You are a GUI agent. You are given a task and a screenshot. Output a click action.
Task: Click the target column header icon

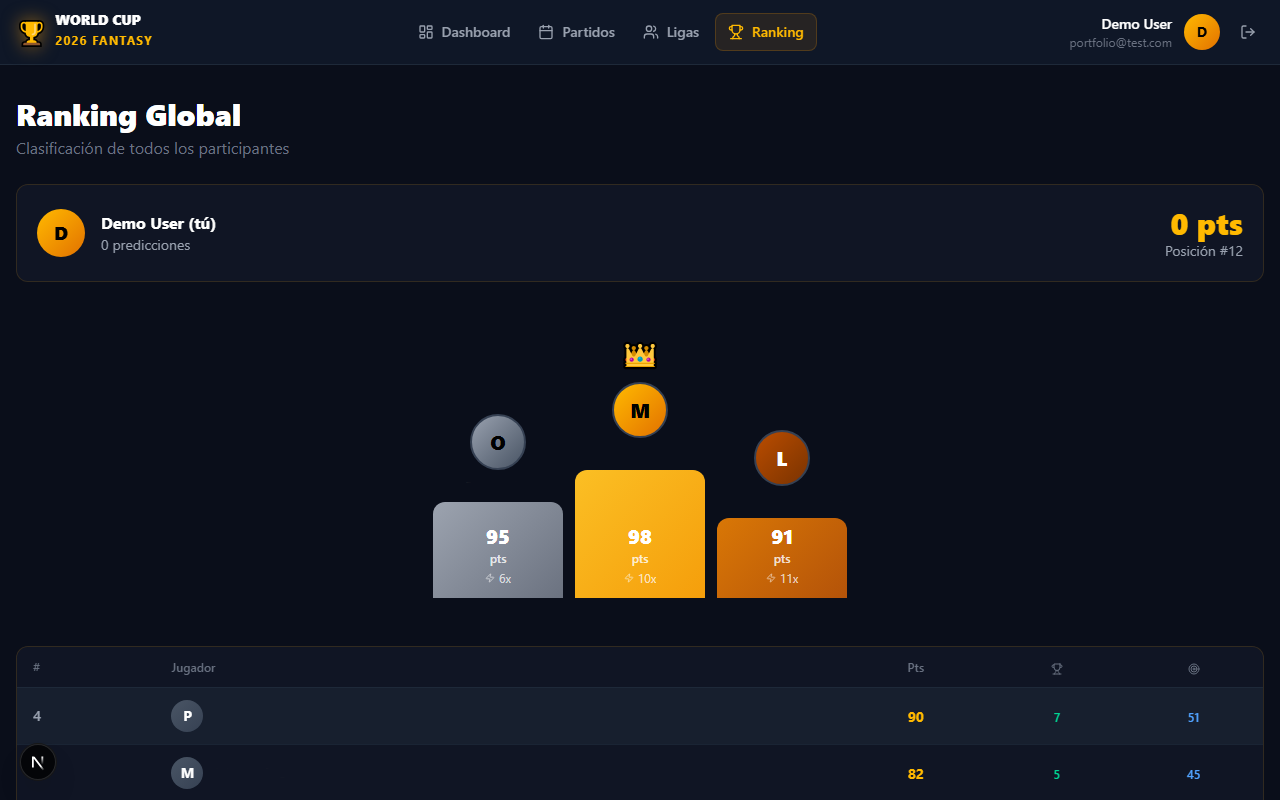click(x=1194, y=668)
